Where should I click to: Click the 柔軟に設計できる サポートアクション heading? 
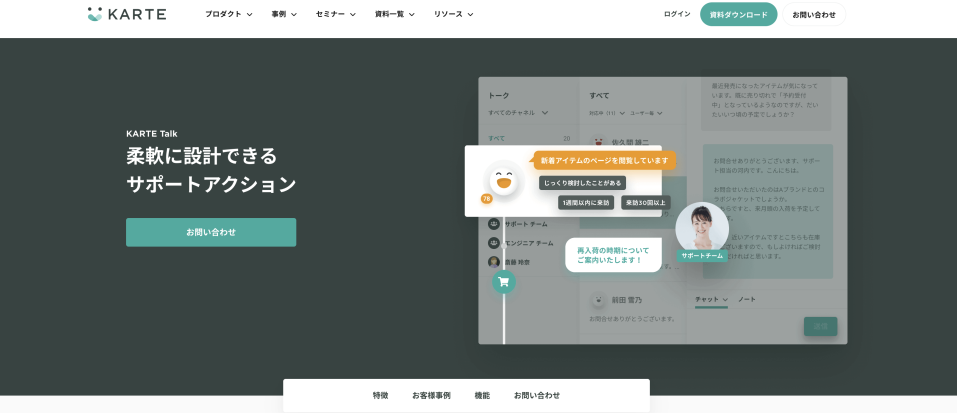click(x=211, y=170)
